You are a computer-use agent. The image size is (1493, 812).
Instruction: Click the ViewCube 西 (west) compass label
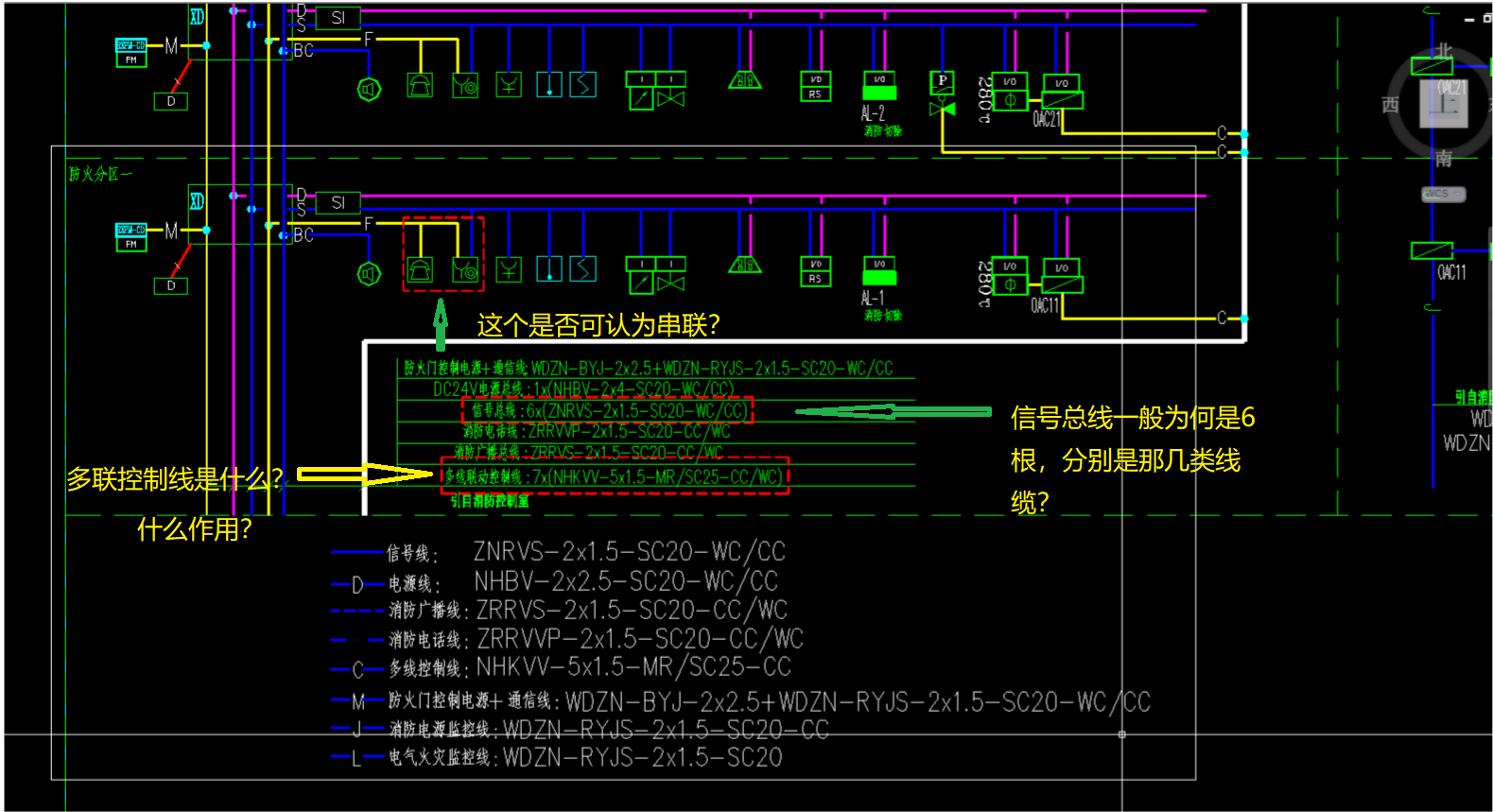coord(1390,105)
